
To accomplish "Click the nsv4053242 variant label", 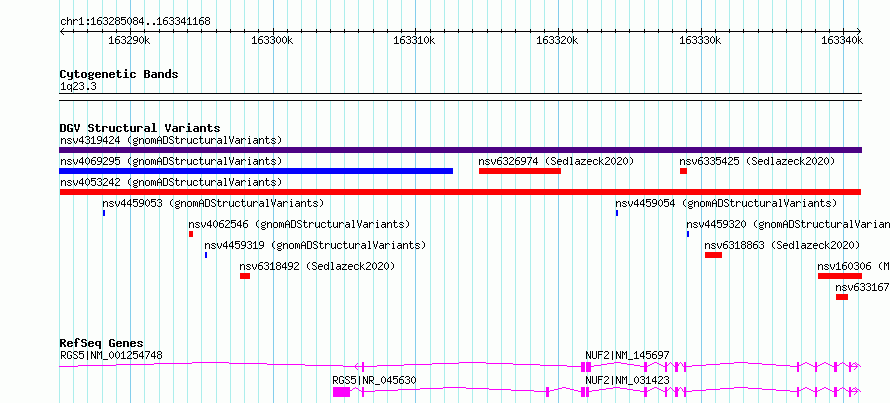I will pyautogui.click(x=171, y=182).
